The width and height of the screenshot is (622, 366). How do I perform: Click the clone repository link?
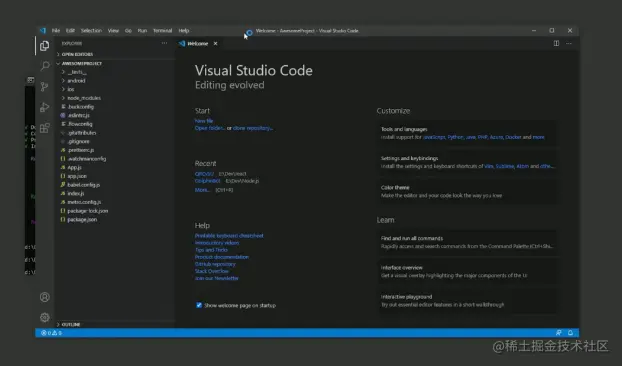[x=253, y=128]
